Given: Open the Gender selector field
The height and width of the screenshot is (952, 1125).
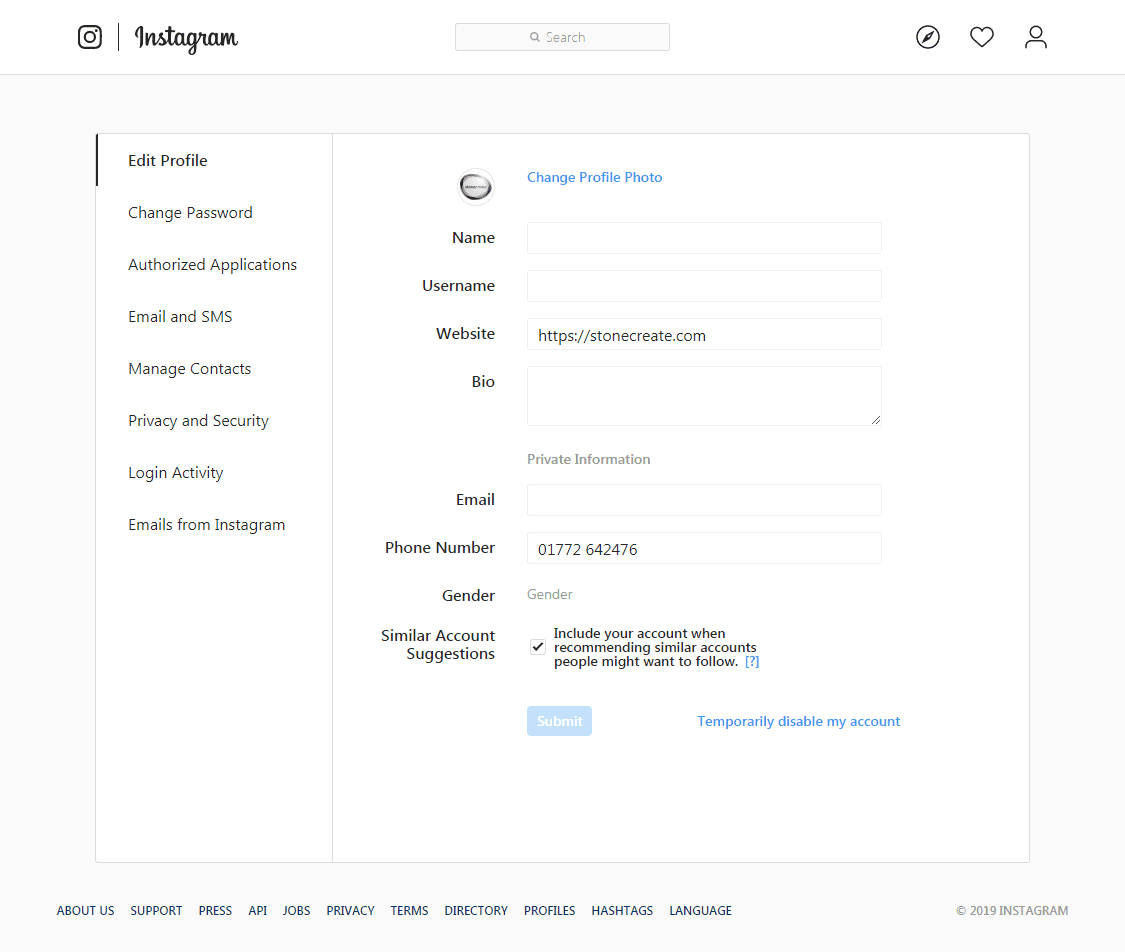Looking at the screenshot, I should (550, 594).
